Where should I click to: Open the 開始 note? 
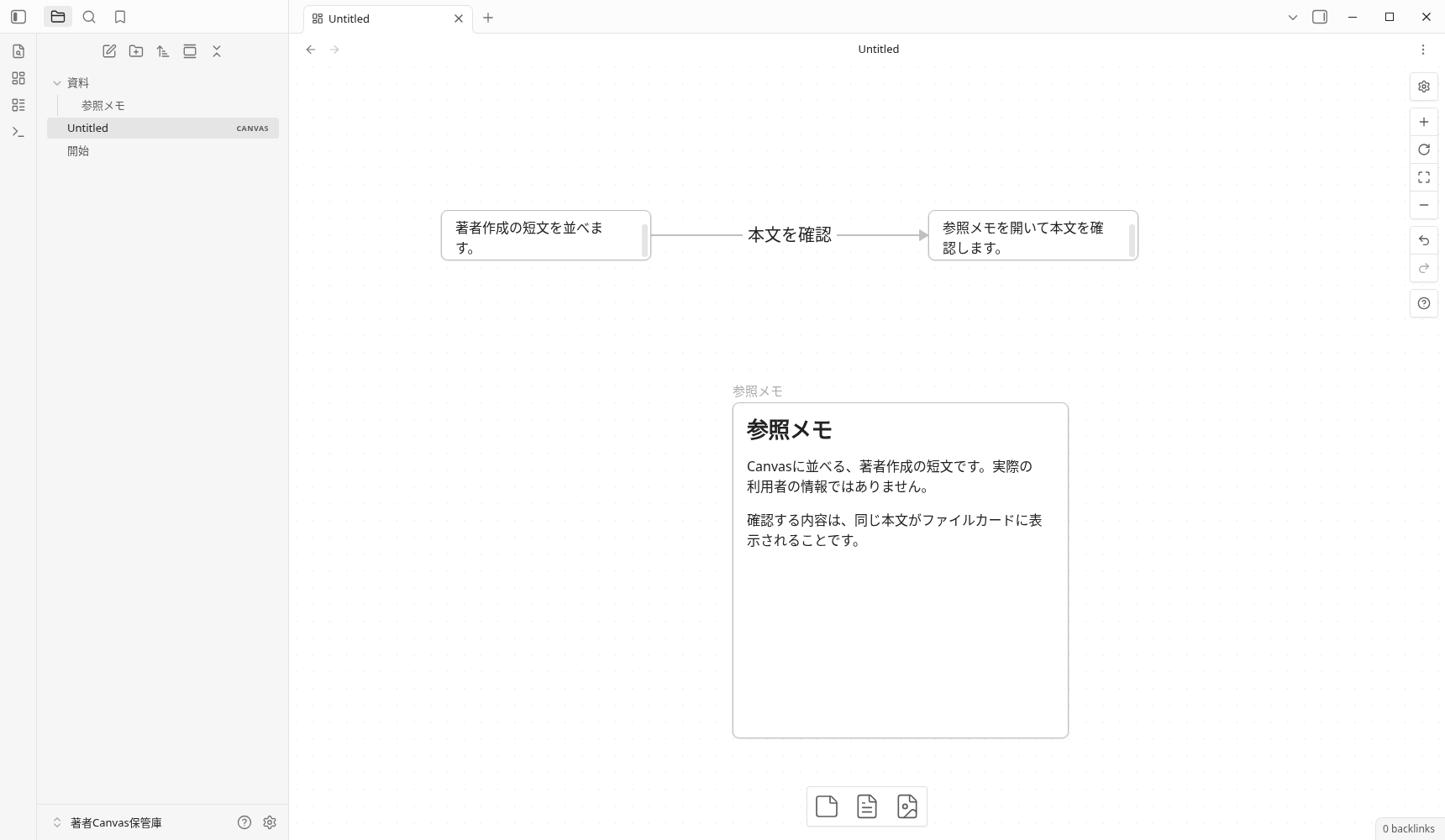click(163, 150)
